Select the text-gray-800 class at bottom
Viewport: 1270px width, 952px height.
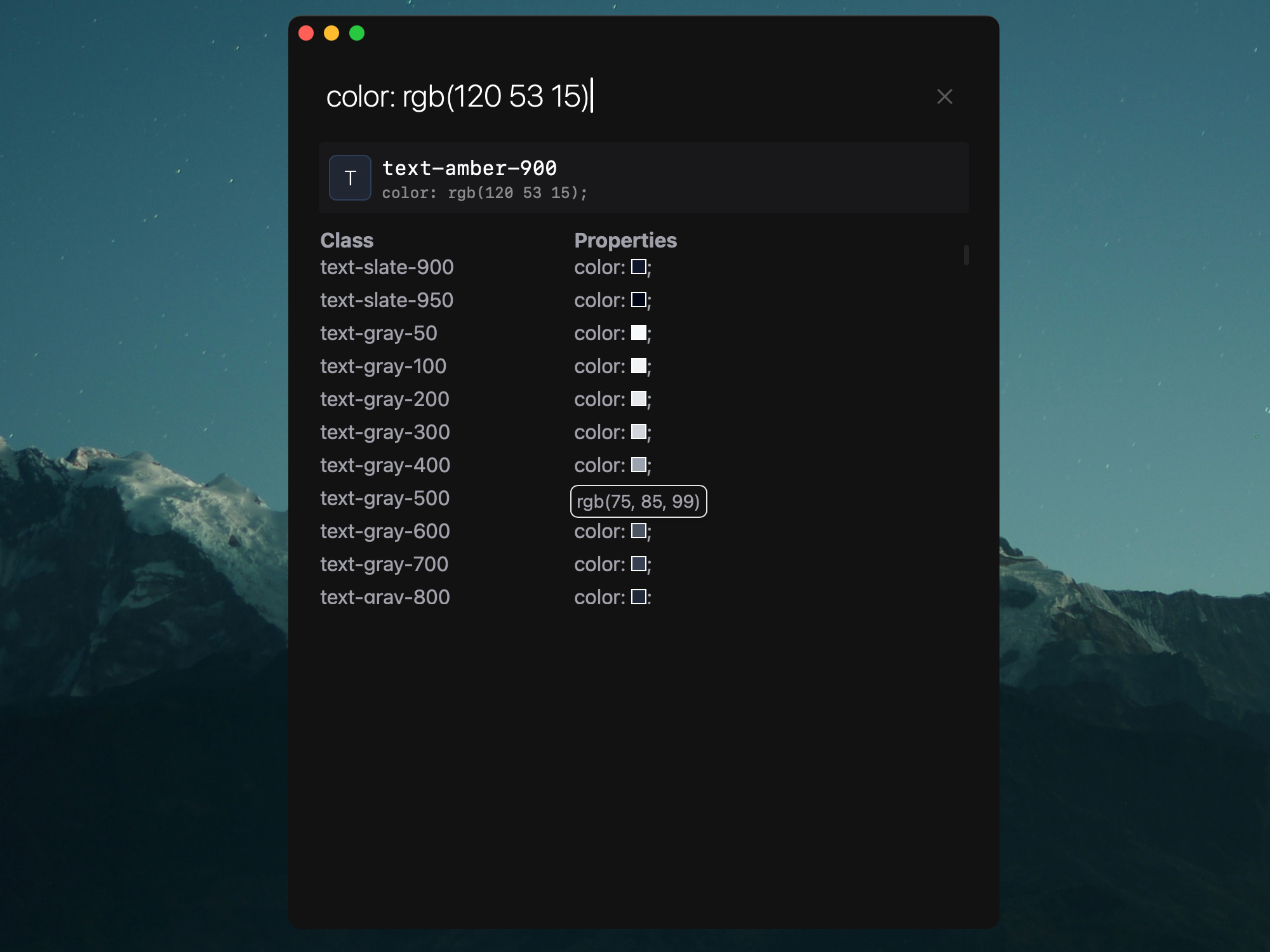pos(385,597)
